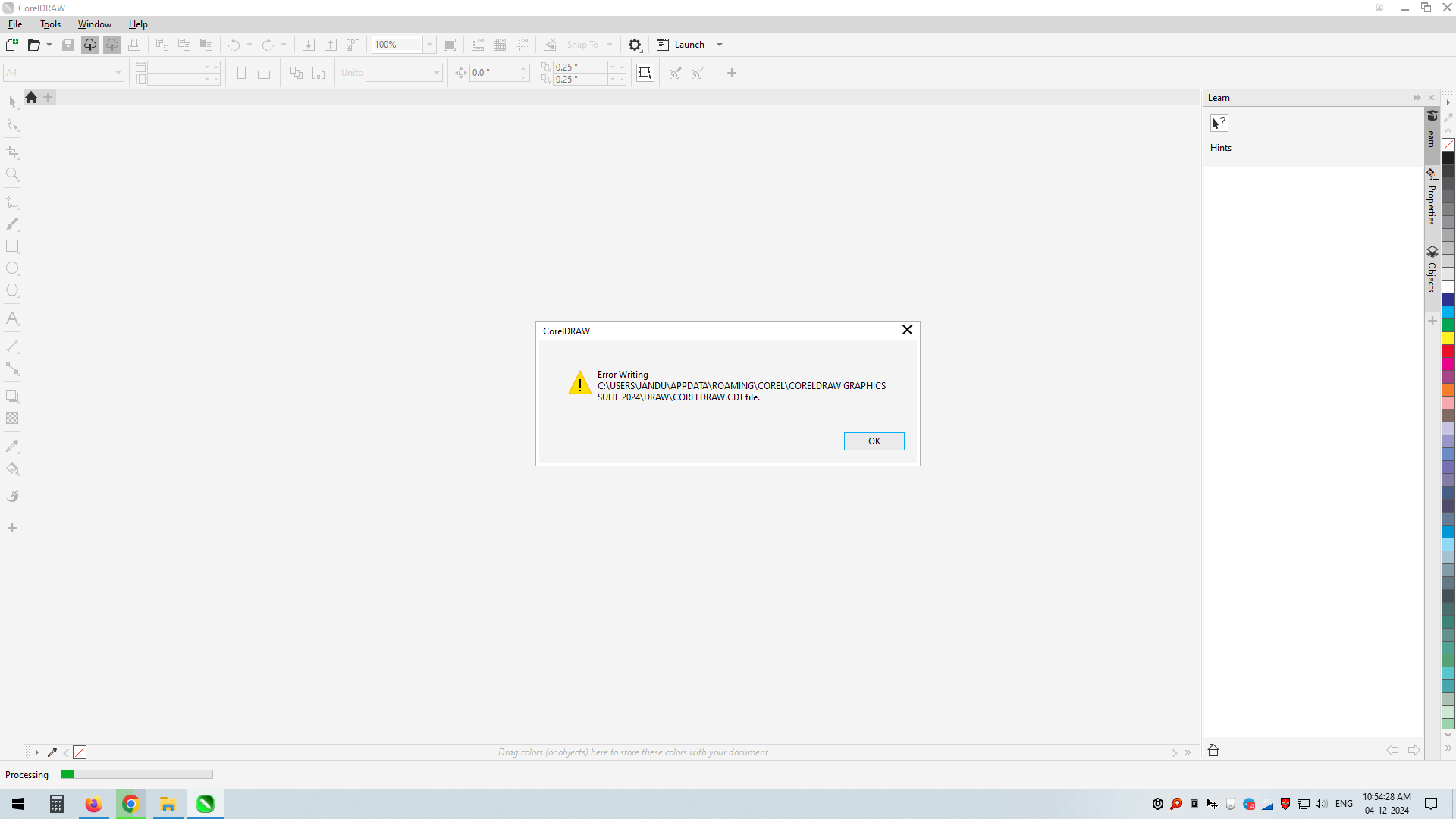Select the Freehand tool
The width and height of the screenshot is (1456, 819).
tap(13, 202)
